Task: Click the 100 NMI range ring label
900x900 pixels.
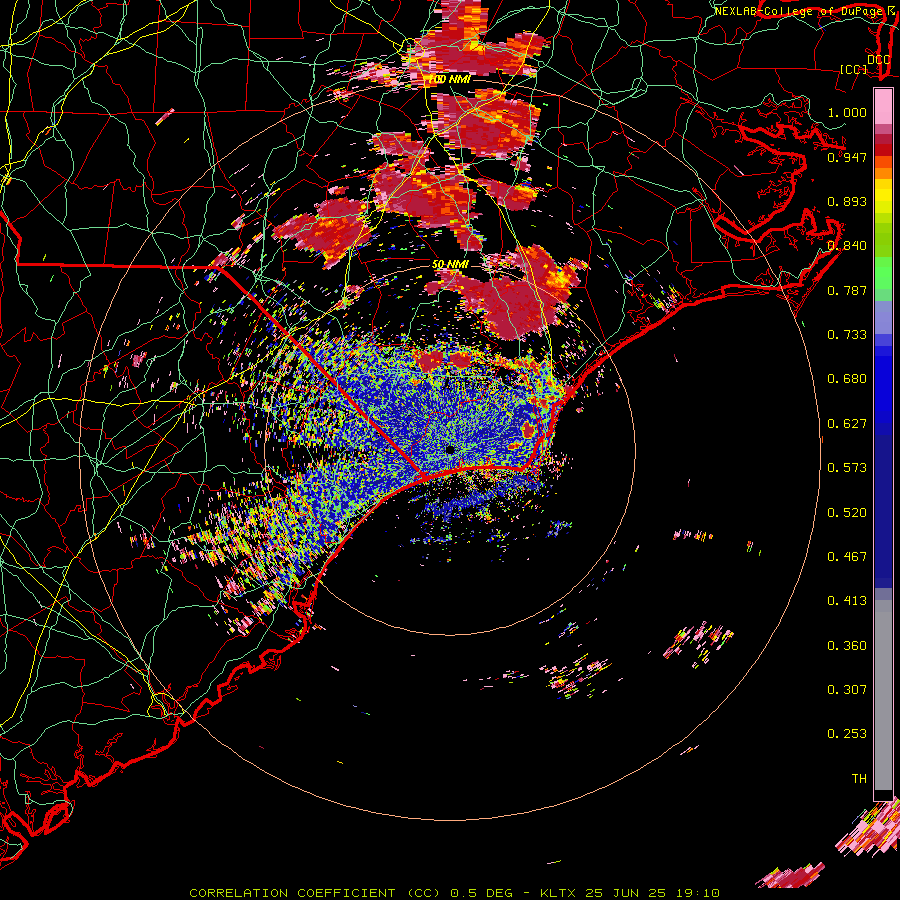Action: click(449, 79)
